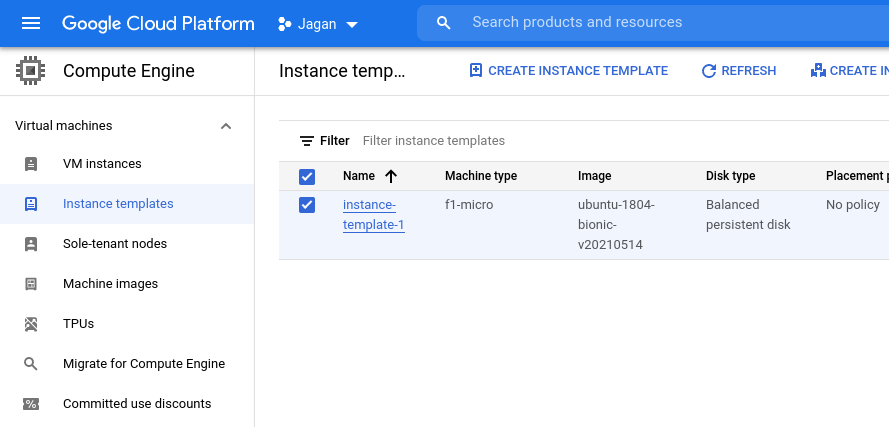
Task: Click the No policy cell
Action: 853,205
